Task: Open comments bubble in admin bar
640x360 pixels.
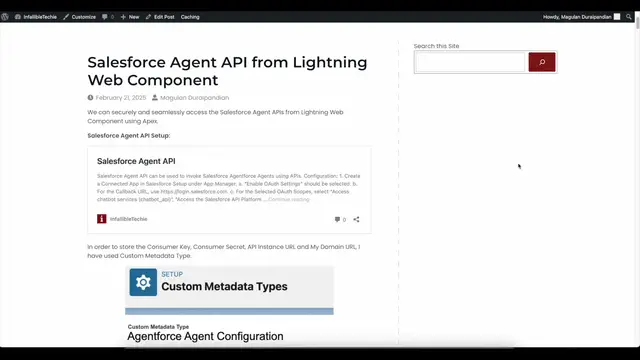Action: 108,17
